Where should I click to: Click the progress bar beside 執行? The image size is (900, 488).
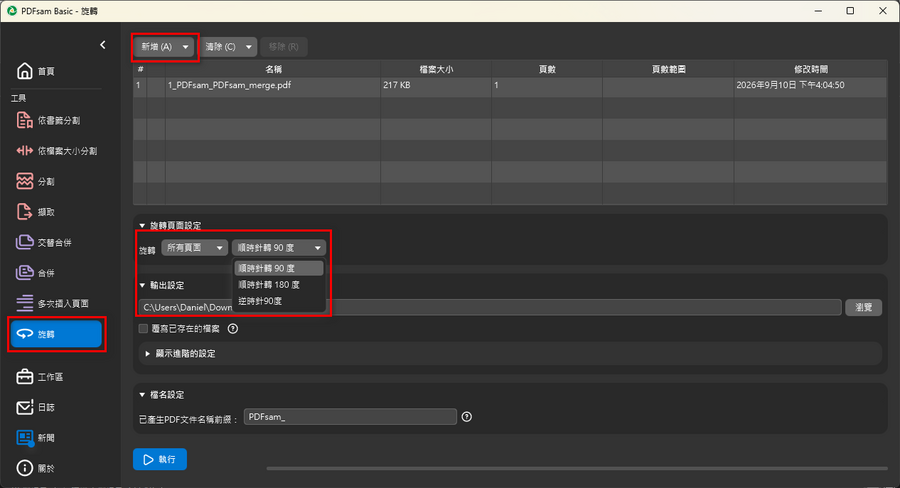576,468
